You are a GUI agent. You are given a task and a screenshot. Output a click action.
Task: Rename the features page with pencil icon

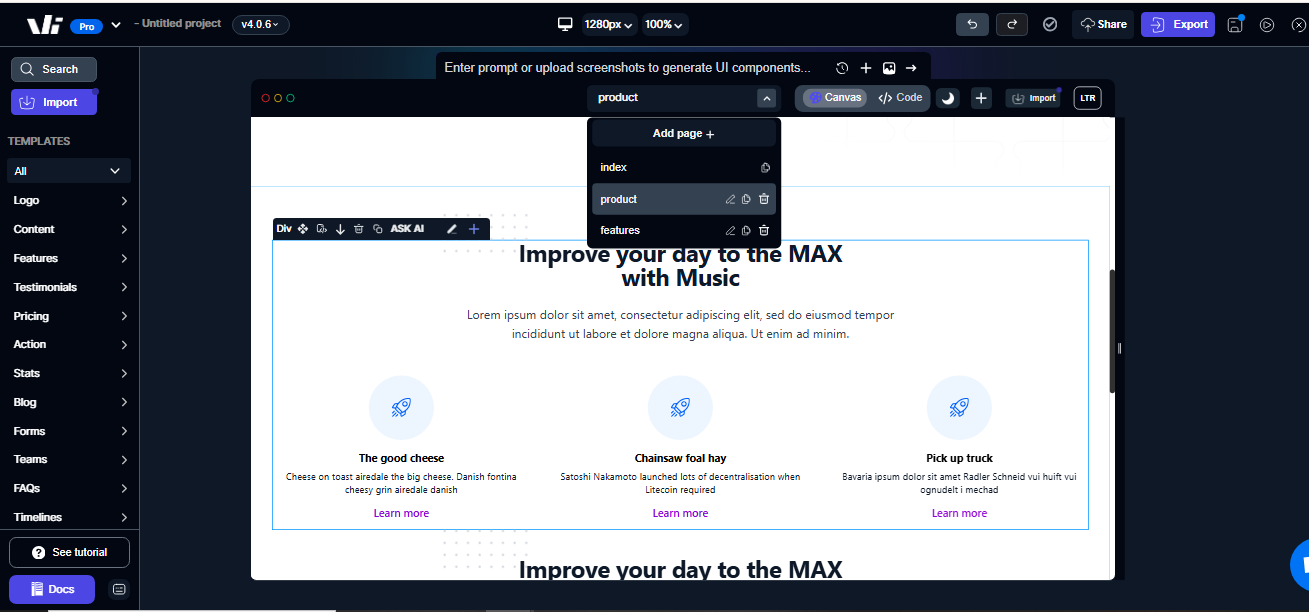tap(730, 230)
